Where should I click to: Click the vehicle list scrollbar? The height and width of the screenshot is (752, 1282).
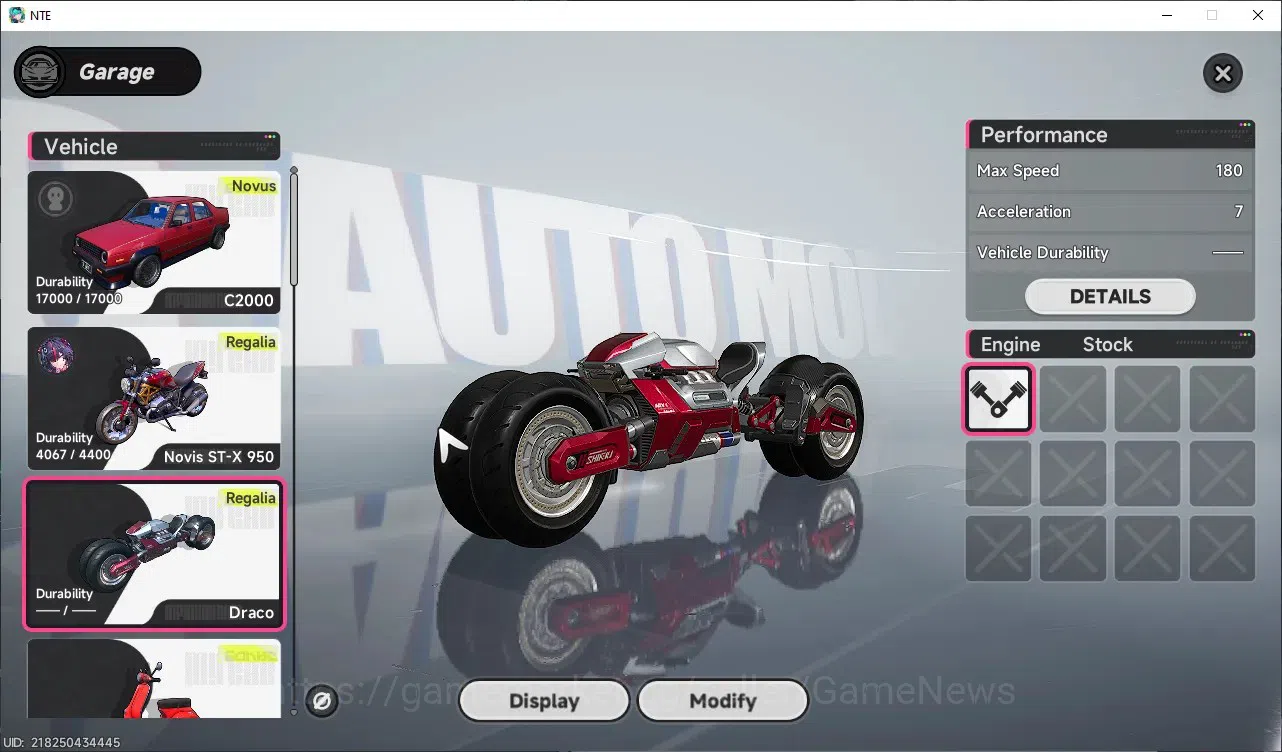(x=294, y=228)
